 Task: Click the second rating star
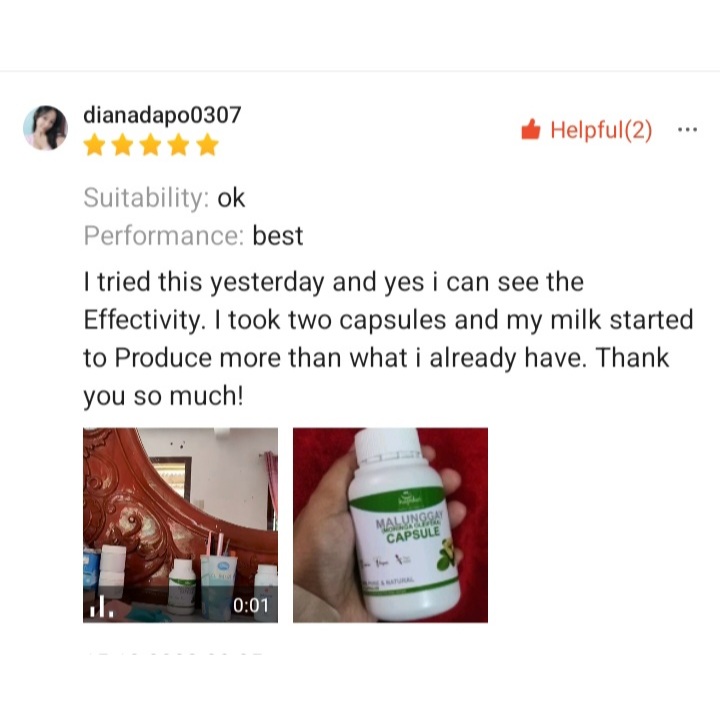pos(123,145)
